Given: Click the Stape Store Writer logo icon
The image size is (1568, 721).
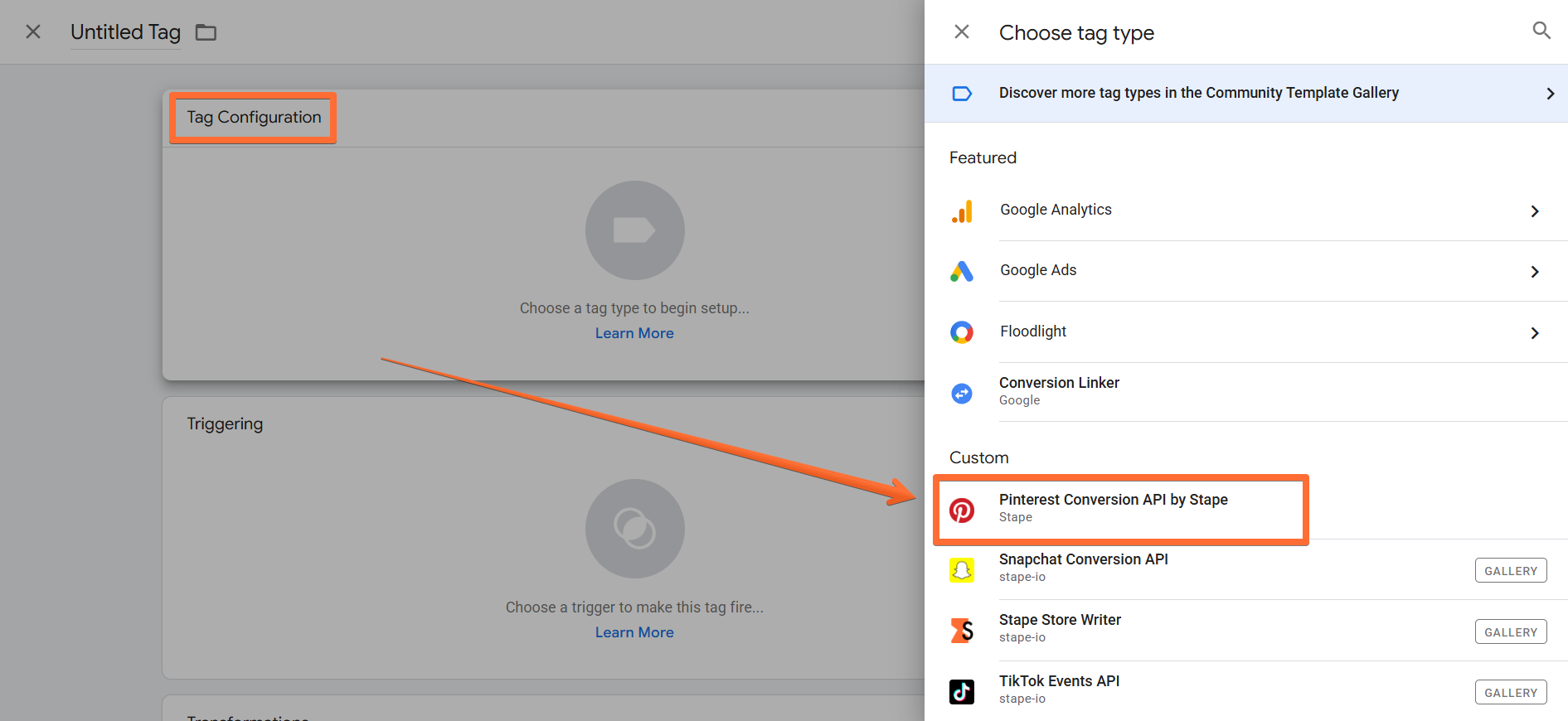Looking at the screenshot, I should (962, 631).
